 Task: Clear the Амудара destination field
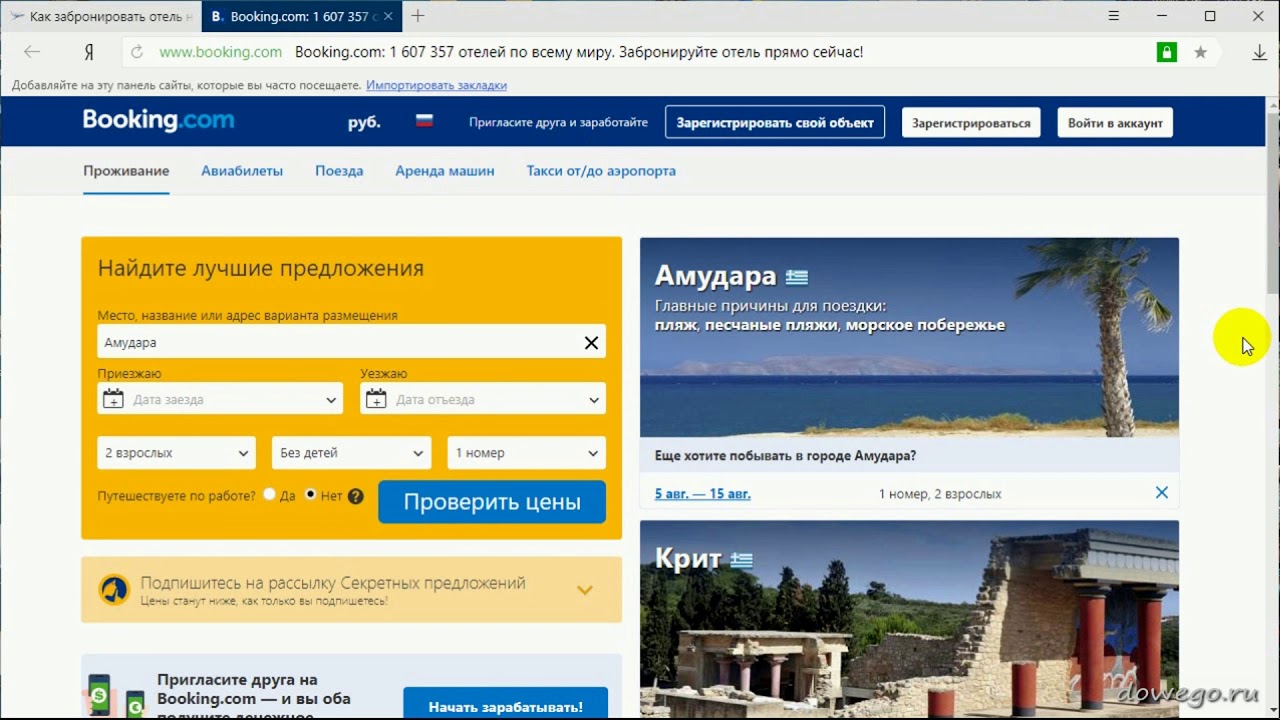tap(591, 343)
